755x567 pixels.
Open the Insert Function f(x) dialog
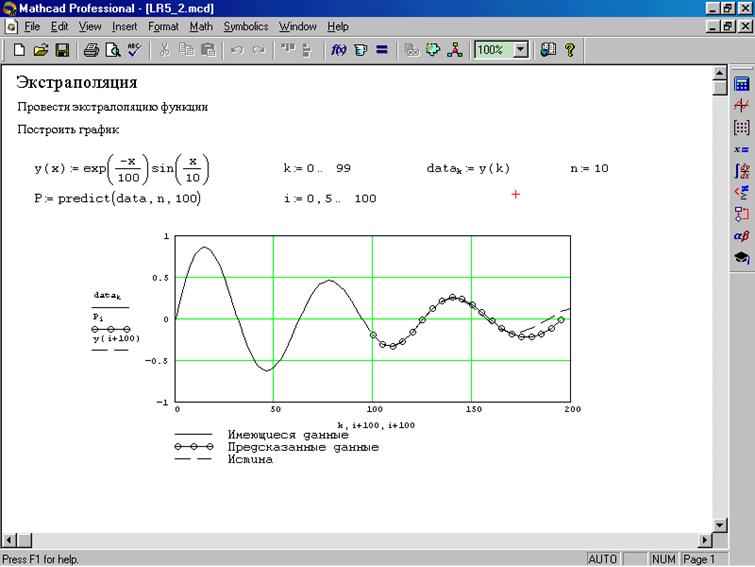tap(338, 49)
